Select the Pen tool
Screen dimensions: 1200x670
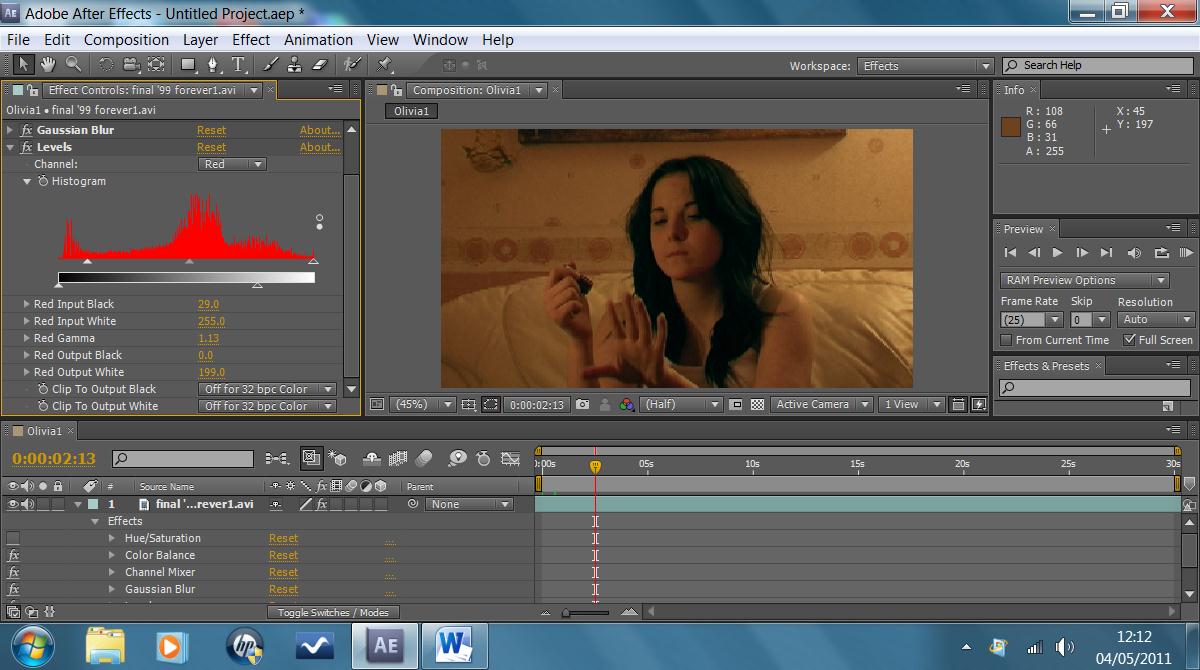(212, 65)
